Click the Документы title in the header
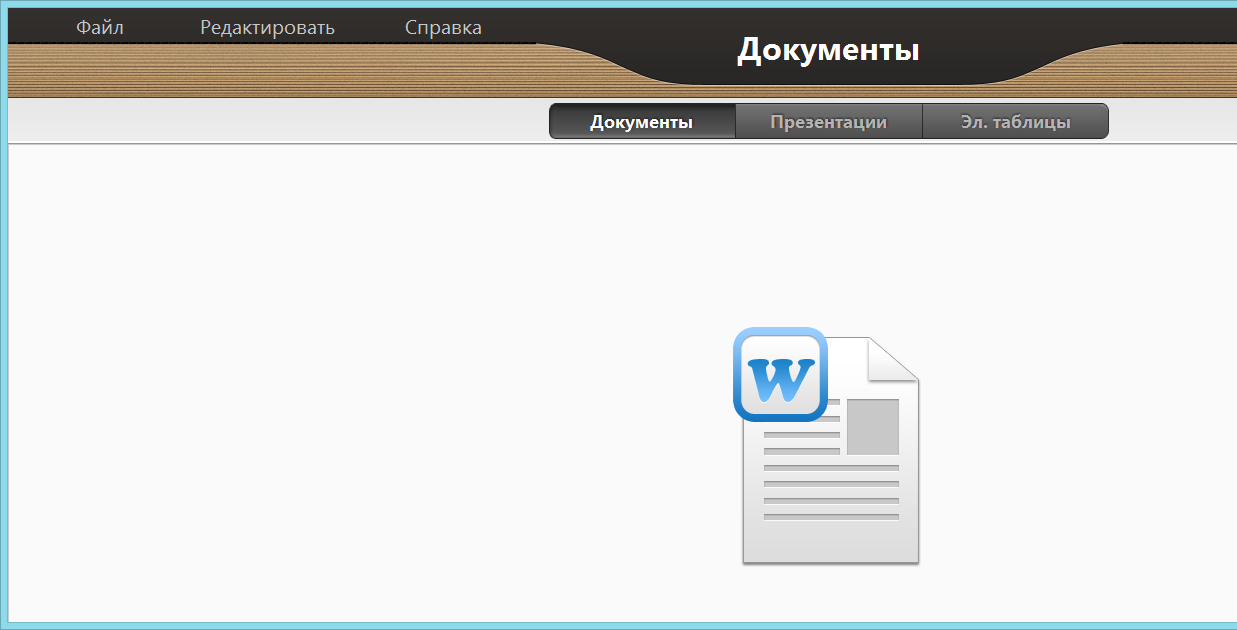This screenshot has height=630, width=1237. pos(828,50)
